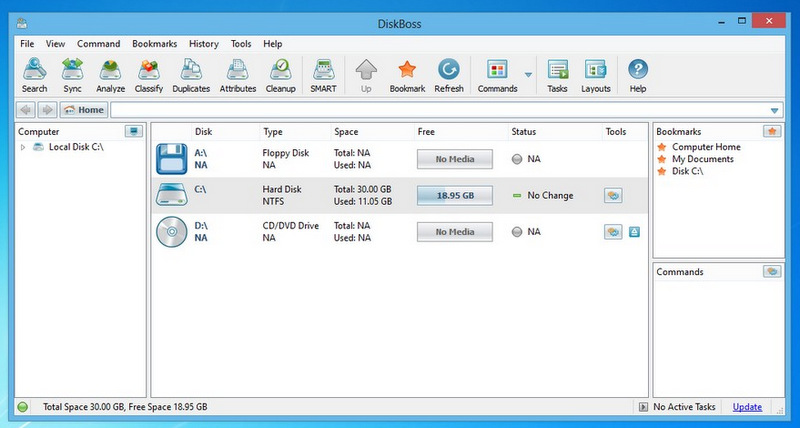Click CD/DVD Drive type text
This screenshot has height=428, width=800.
coord(290,225)
